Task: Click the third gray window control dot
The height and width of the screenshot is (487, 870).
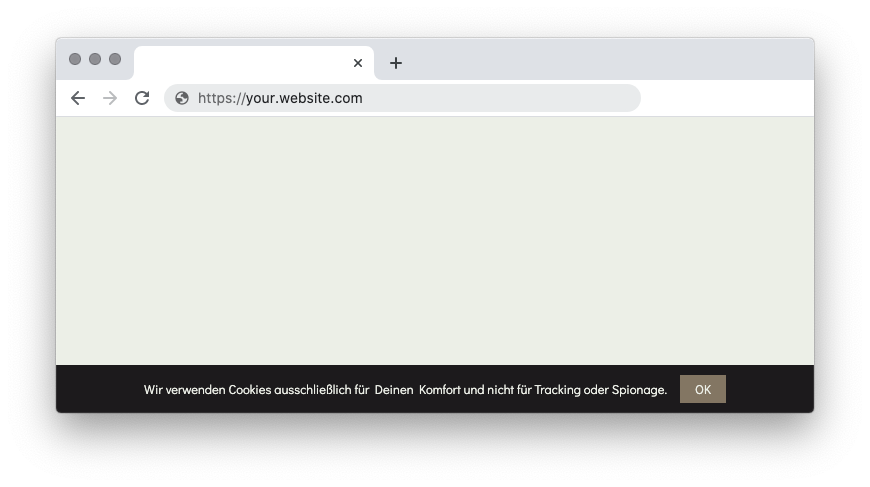Action: click(x=115, y=59)
